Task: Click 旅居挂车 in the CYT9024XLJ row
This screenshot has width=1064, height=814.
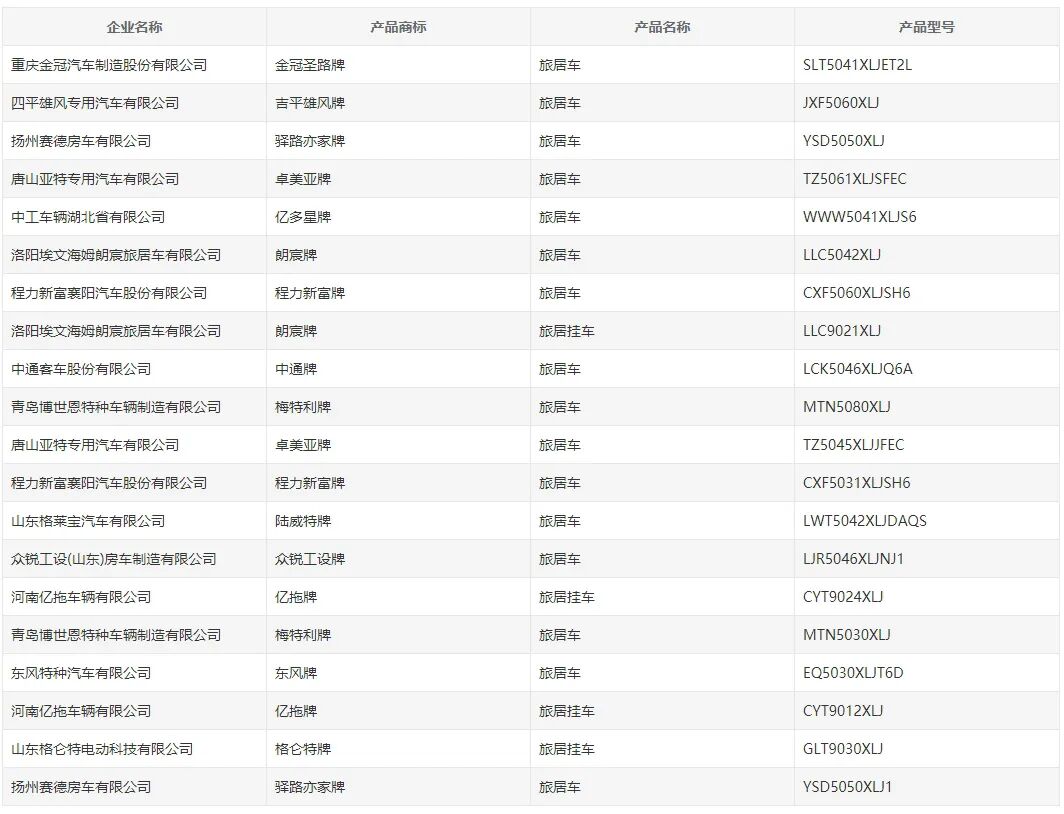Action: [567, 597]
